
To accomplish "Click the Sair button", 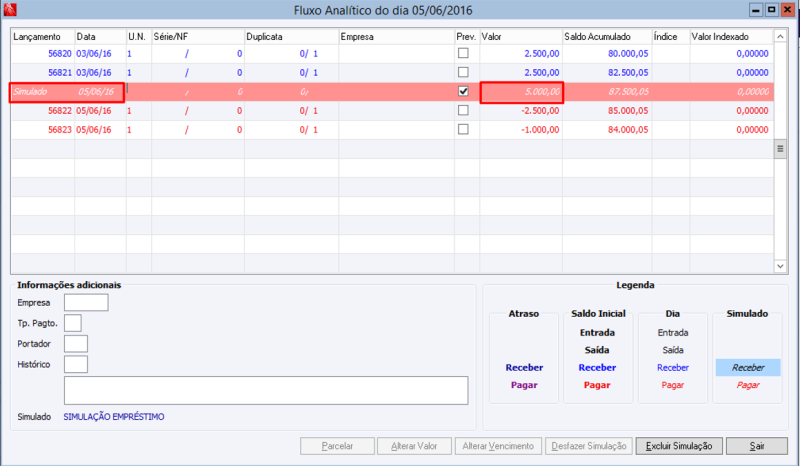I will [x=757, y=446].
